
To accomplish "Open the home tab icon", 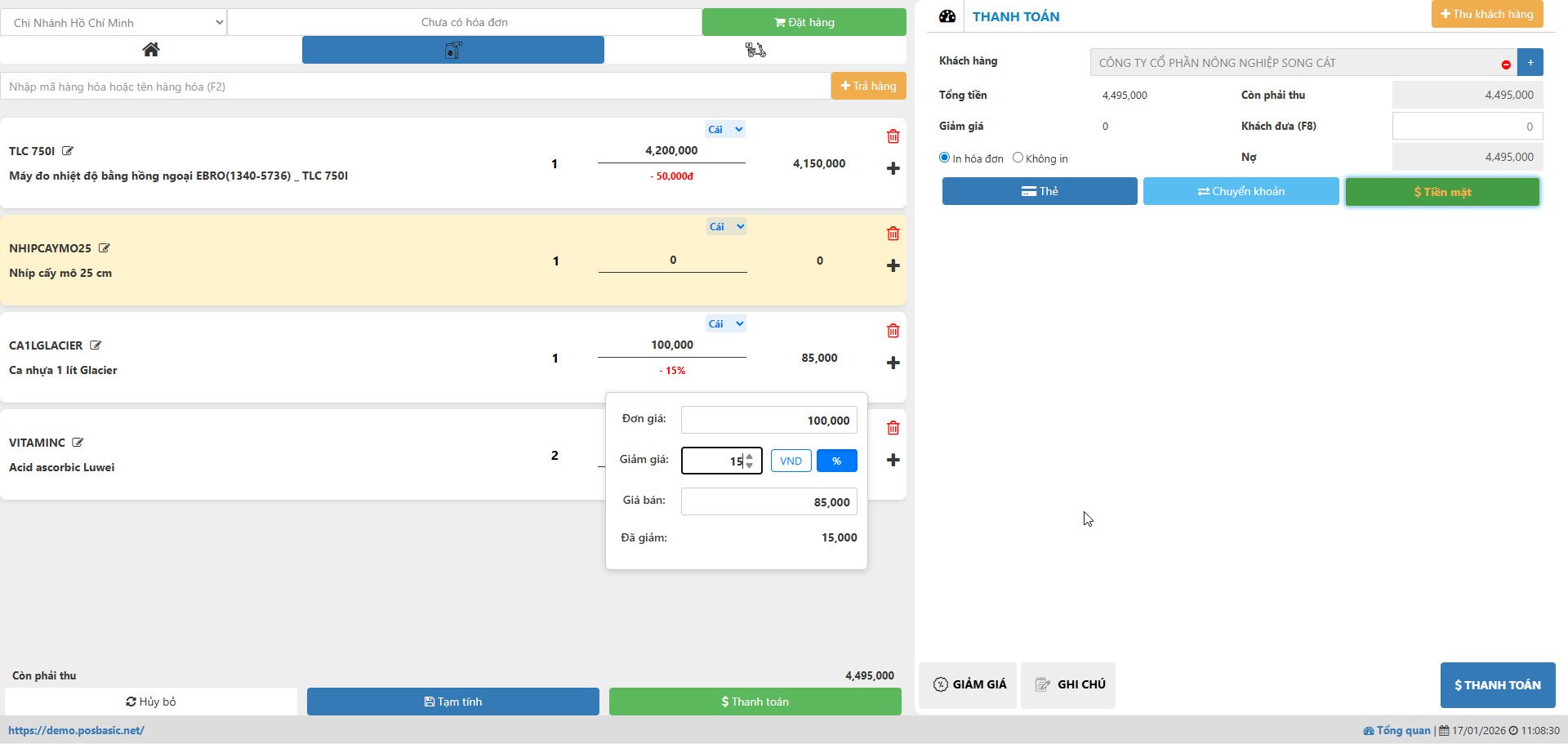I will tap(150, 50).
